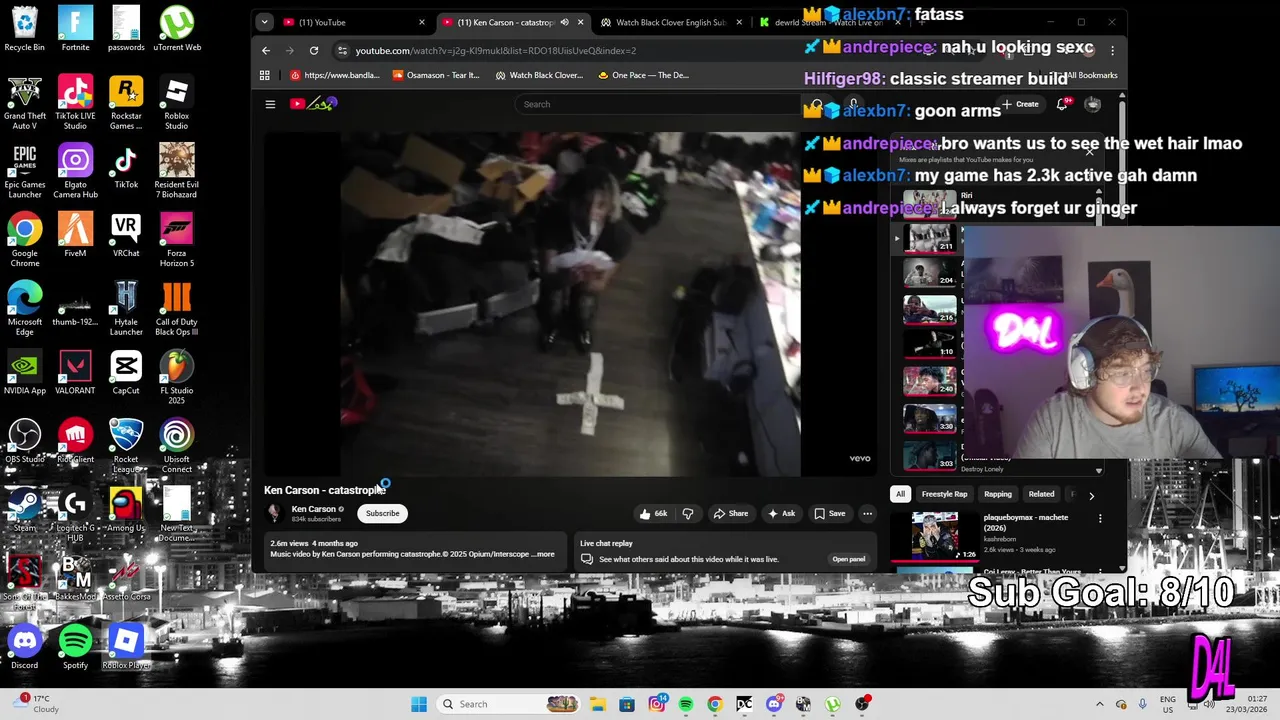Open the passwords text file icon

click(126, 28)
